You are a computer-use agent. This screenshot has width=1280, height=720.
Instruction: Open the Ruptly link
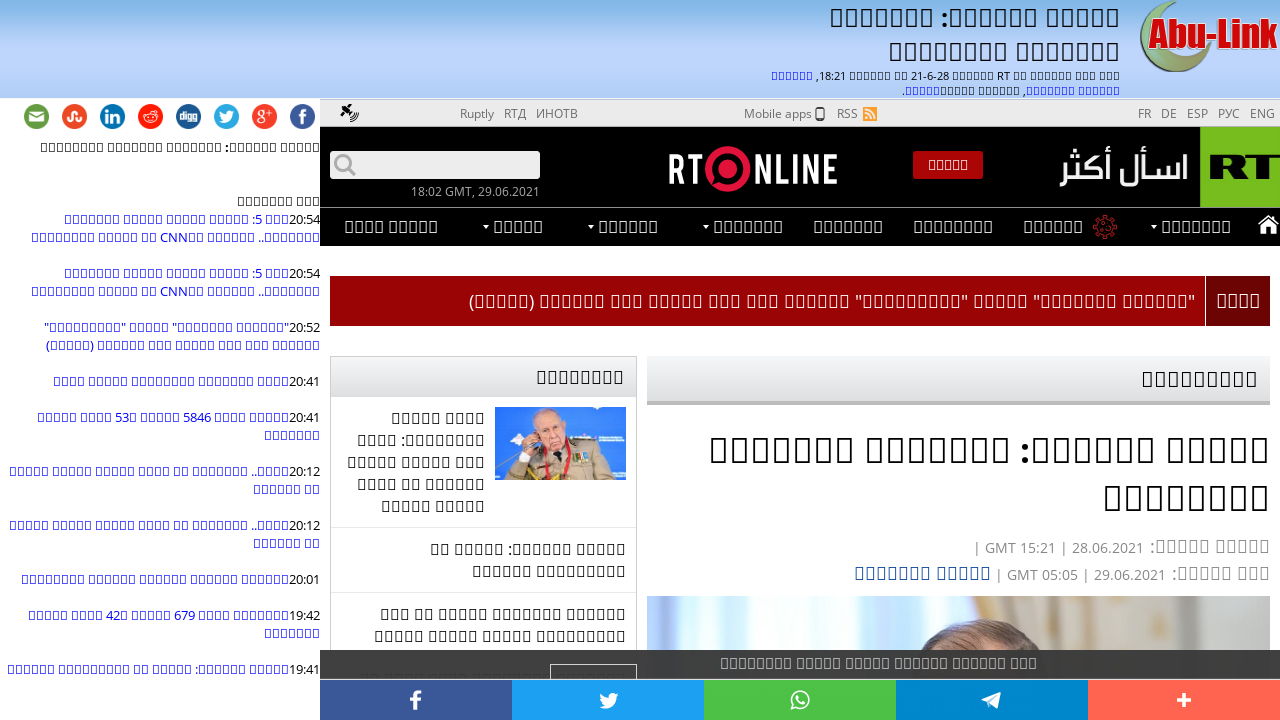click(x=477, y=114)
